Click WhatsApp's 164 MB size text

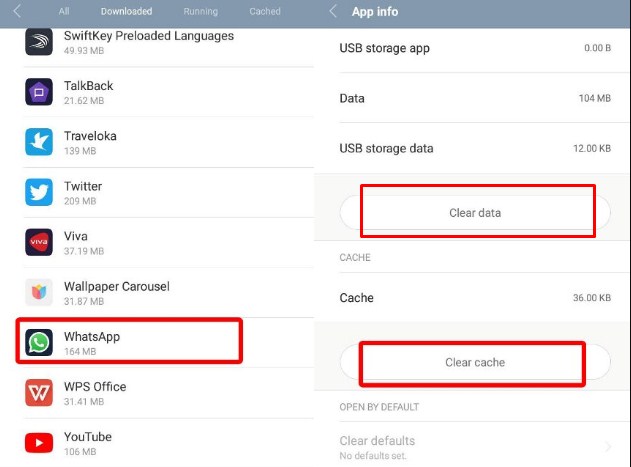[x=80, y=351]
